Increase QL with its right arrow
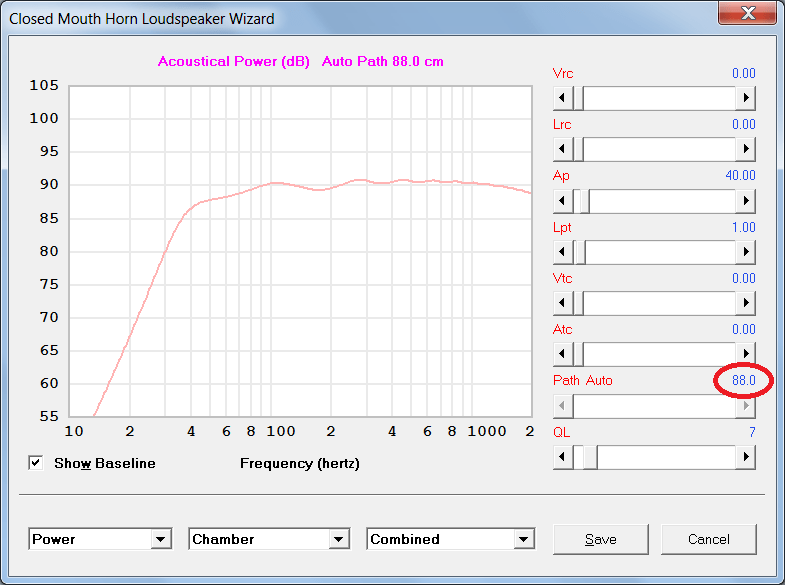Screen dimensions: 785x585 (x=745, y=457)
